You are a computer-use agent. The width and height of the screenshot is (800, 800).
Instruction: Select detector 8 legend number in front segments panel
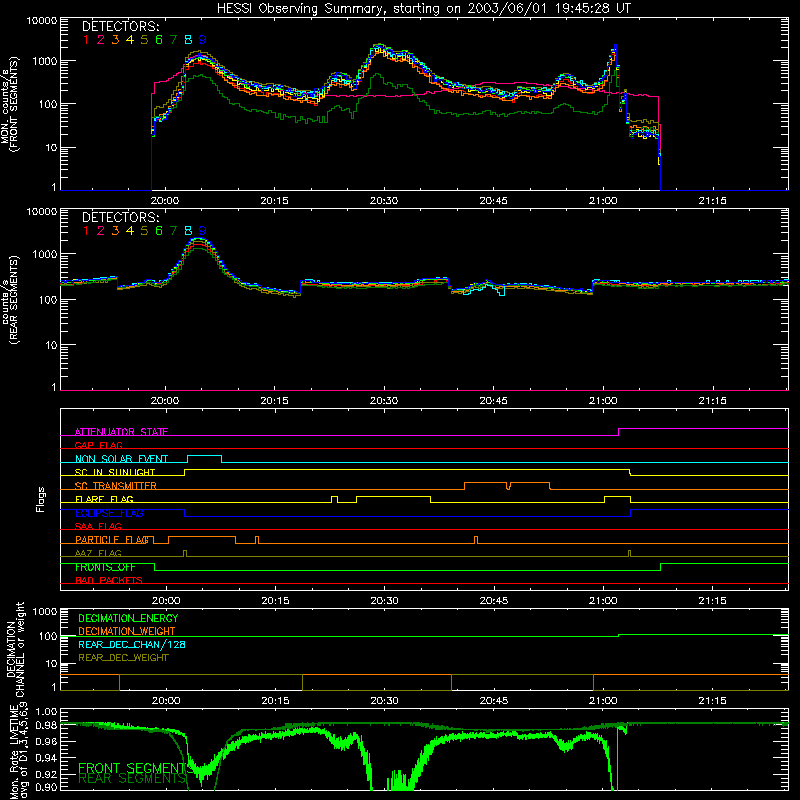pyautogui.click(x=188, y=40)
